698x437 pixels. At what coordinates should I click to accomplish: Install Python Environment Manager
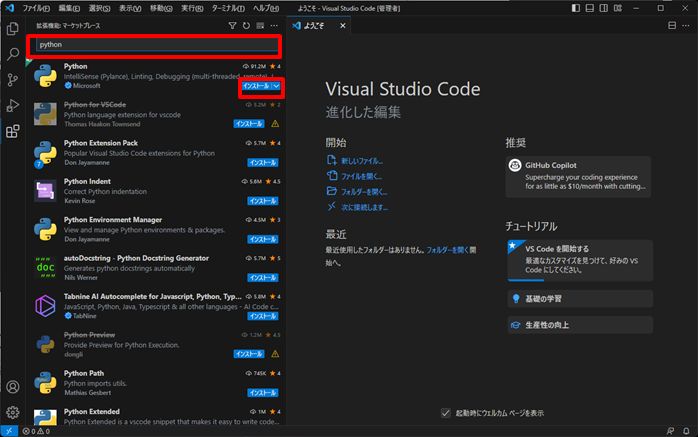click(263, 239)
